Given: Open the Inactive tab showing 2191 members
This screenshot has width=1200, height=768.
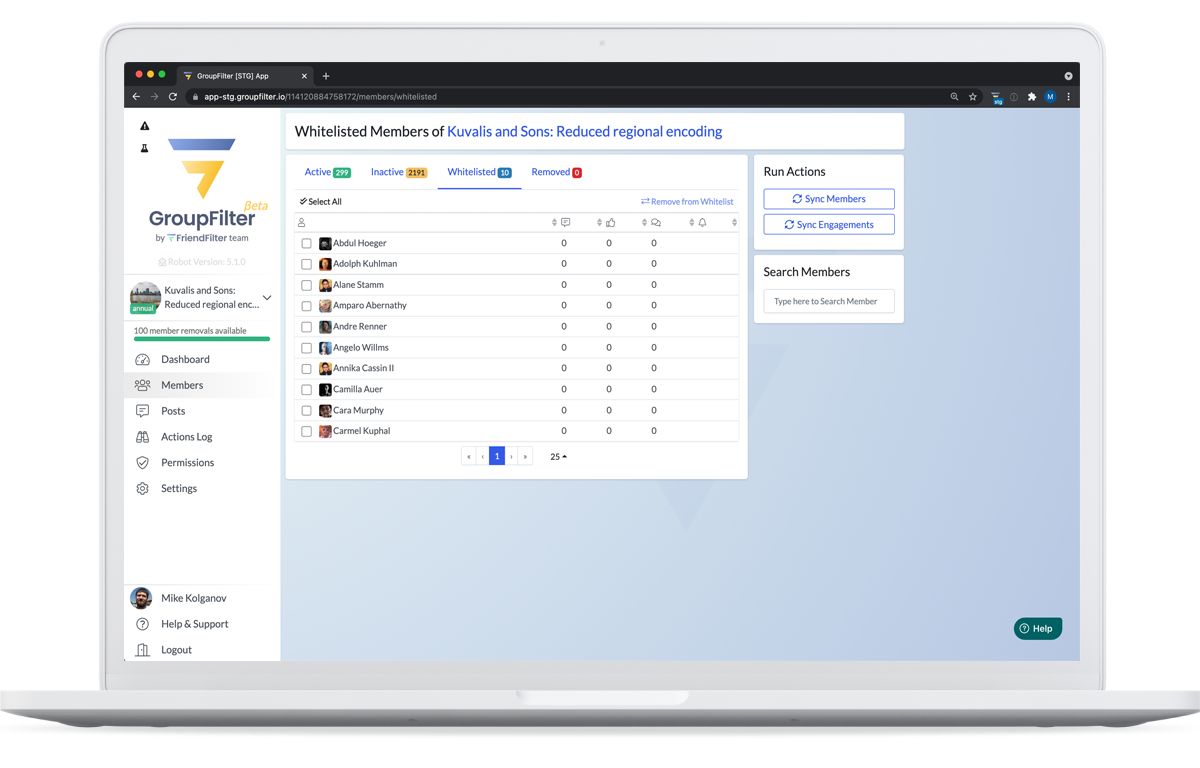Looking at the screenshot, I should (398, 172).
